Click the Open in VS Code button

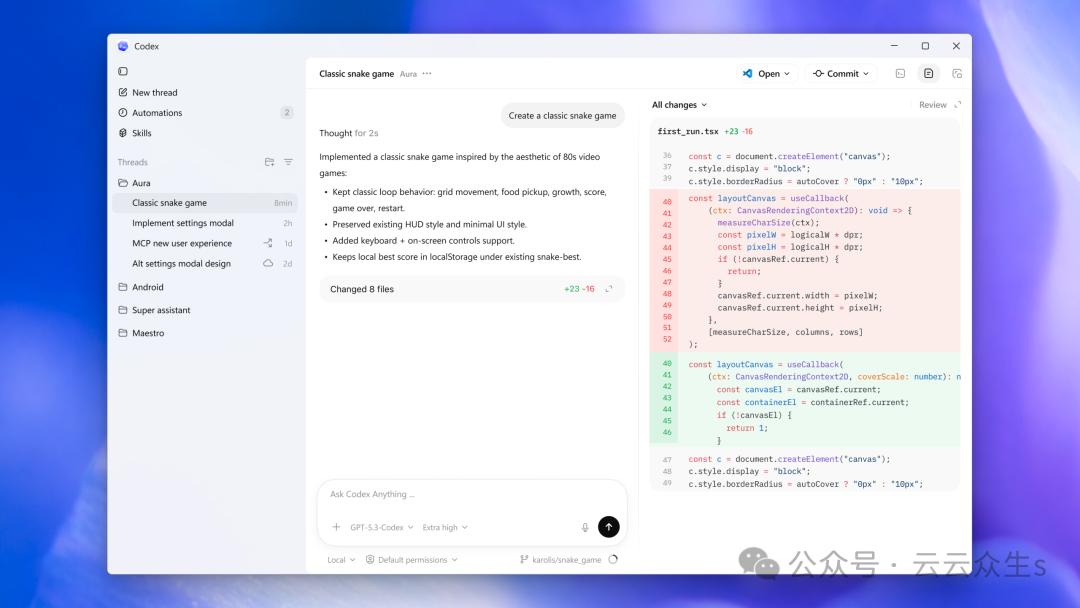pyautogui.click(x=767, y=74)
